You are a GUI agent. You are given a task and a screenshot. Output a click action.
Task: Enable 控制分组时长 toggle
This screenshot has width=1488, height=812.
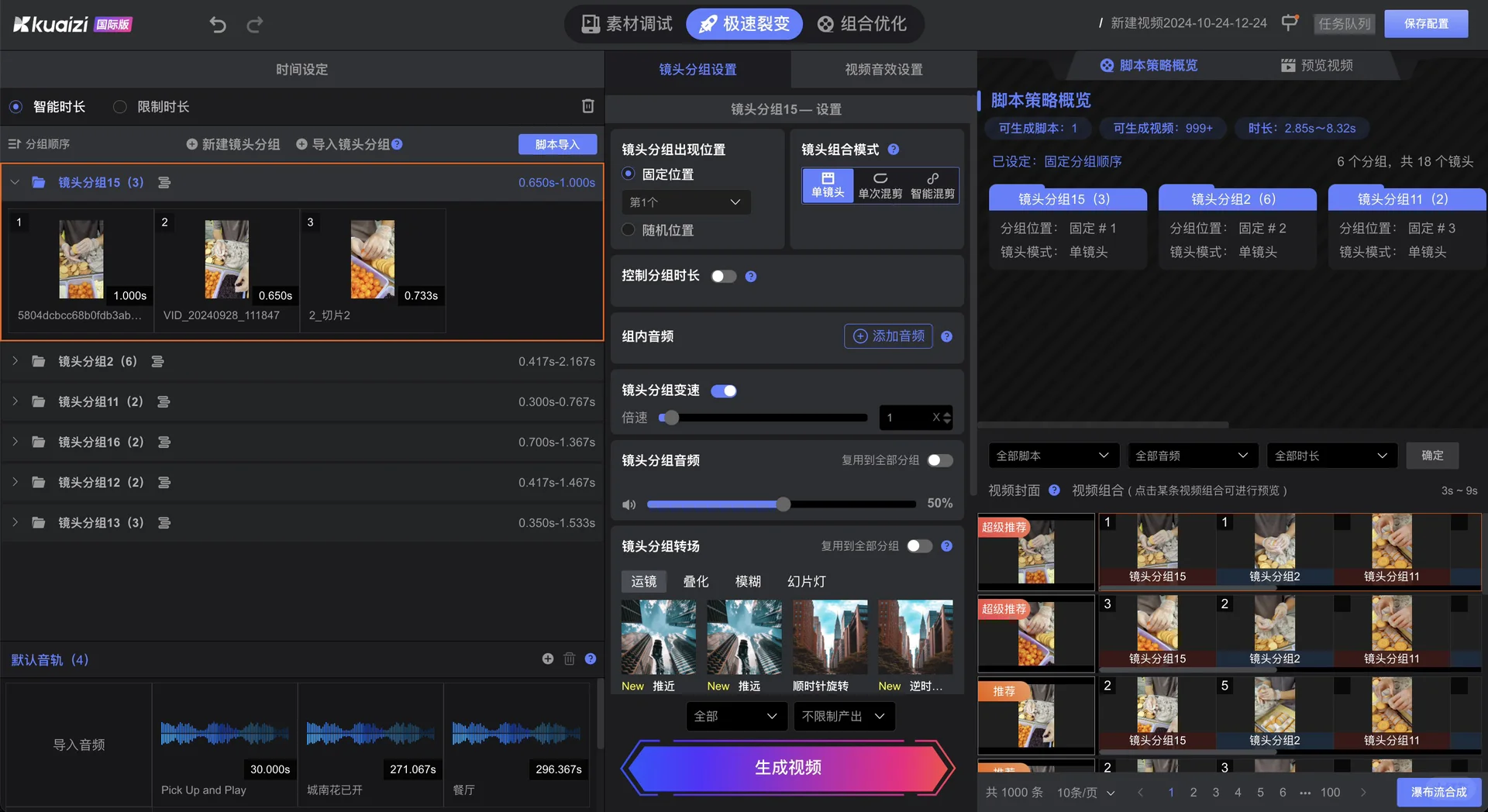[x=724, y=277]
